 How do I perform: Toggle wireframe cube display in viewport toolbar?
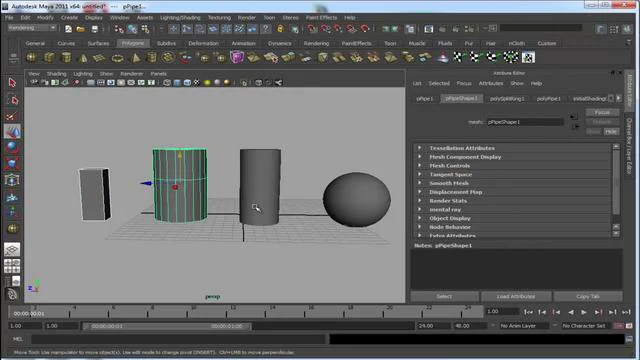(167, 82)
